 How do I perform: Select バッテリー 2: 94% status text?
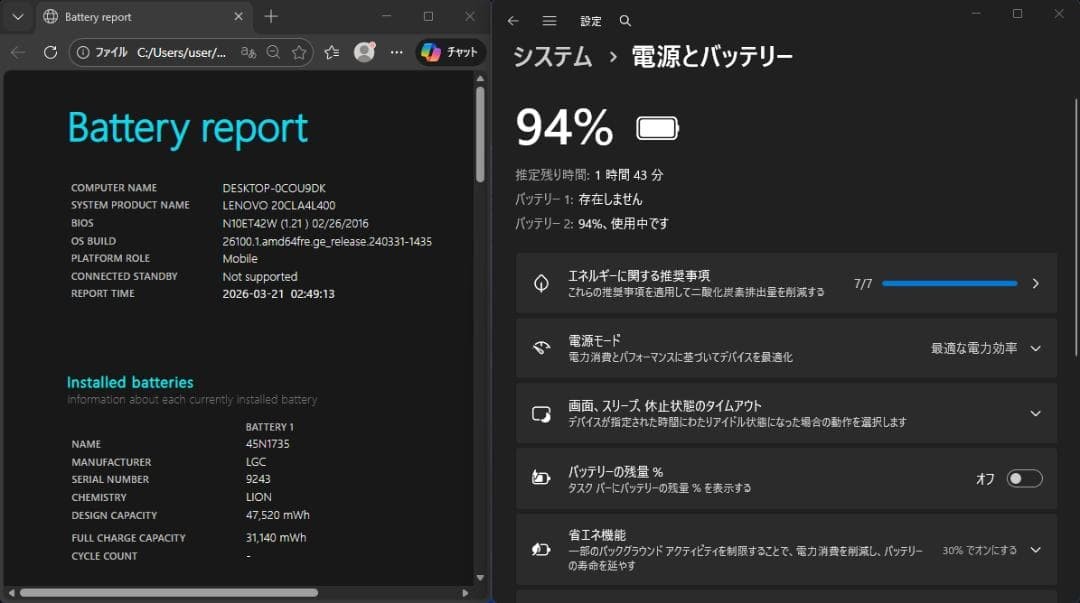(592, 224)
